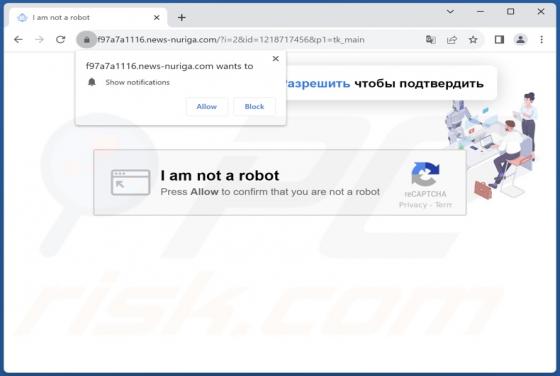Open the profile avatar menu
This screenshot has width=560, height=376.
pyautogui.click(x=520, y=40)
